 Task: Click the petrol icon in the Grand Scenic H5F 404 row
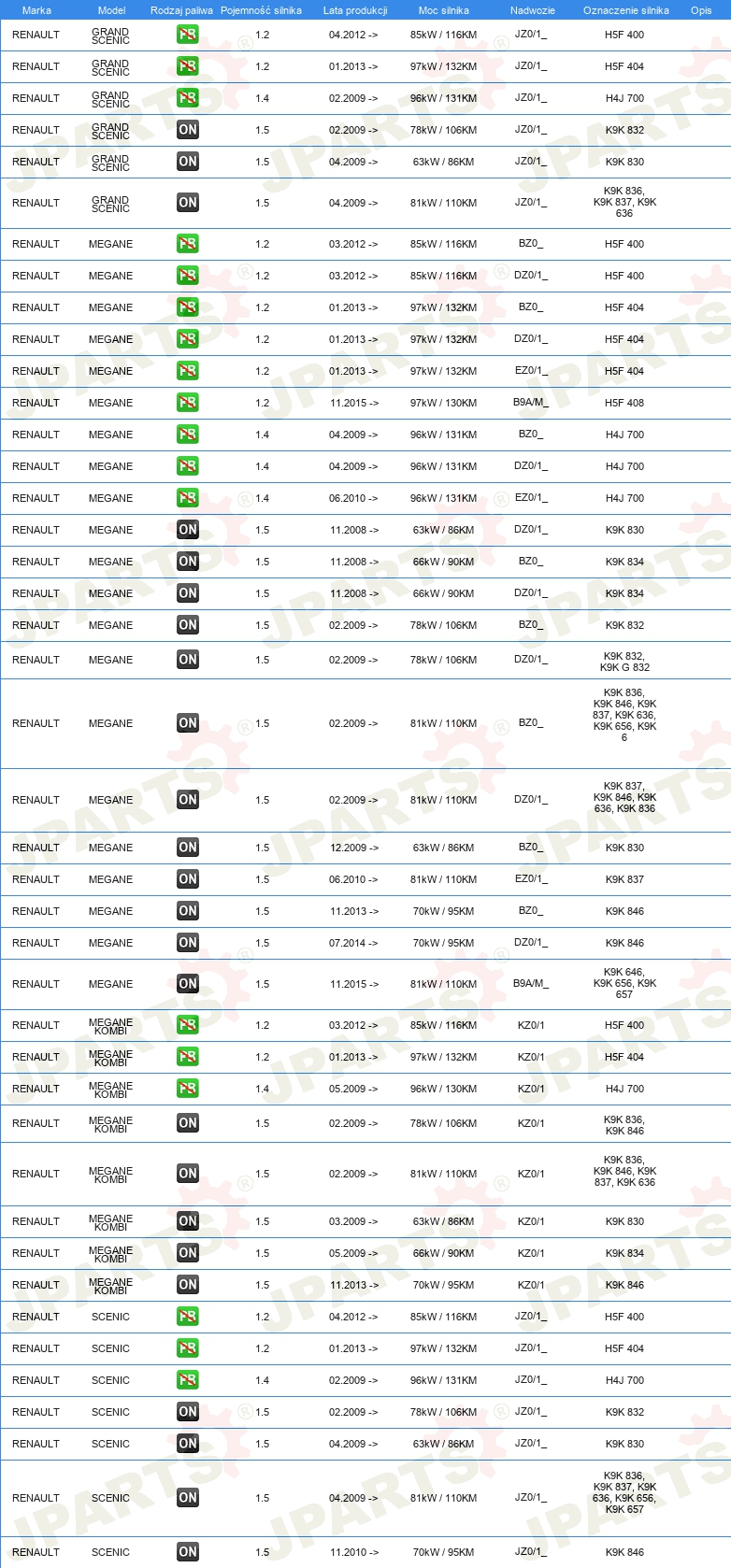188,66
